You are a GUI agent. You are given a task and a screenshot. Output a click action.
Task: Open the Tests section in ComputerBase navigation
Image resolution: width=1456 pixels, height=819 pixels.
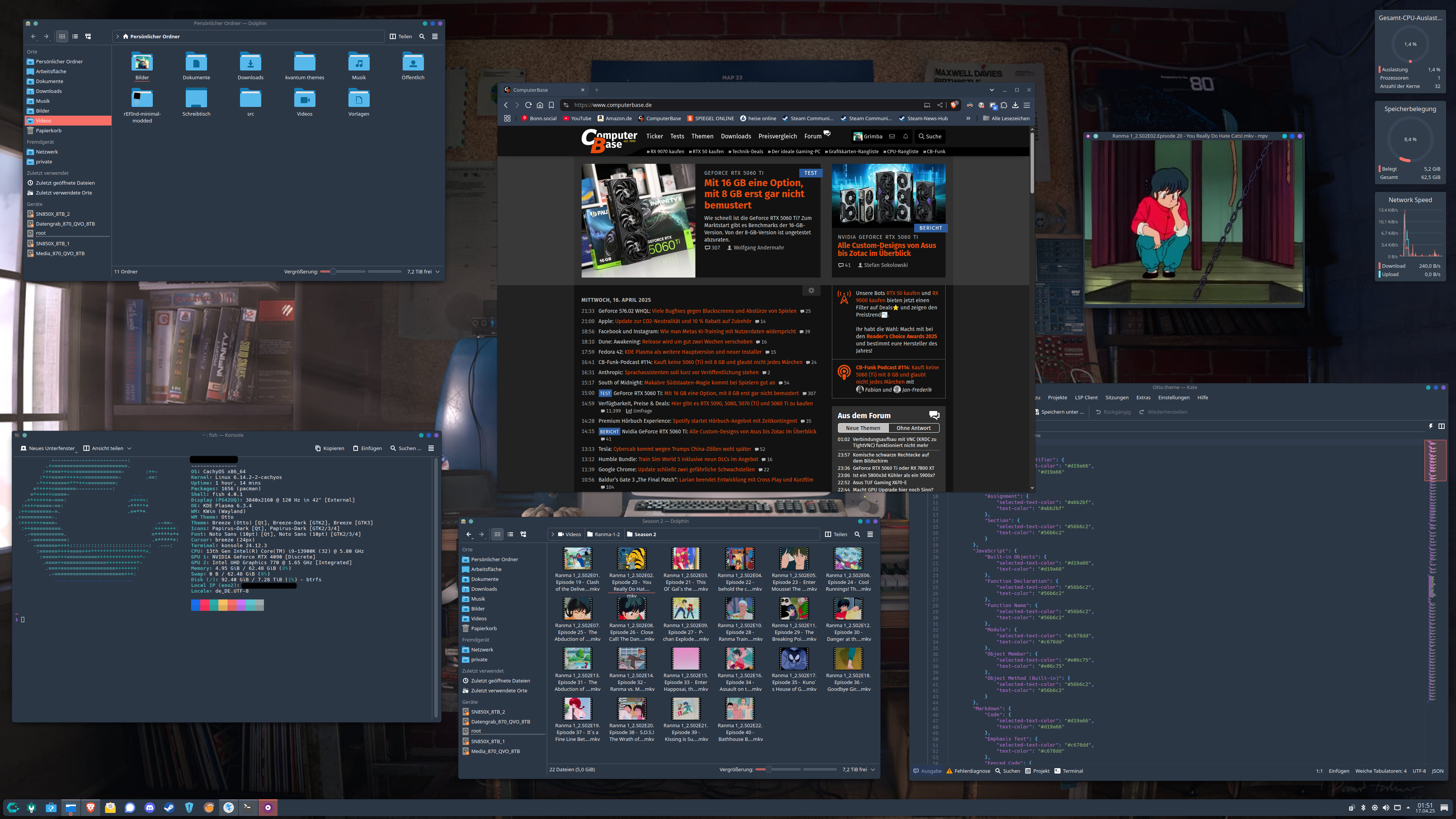[676, 136]
